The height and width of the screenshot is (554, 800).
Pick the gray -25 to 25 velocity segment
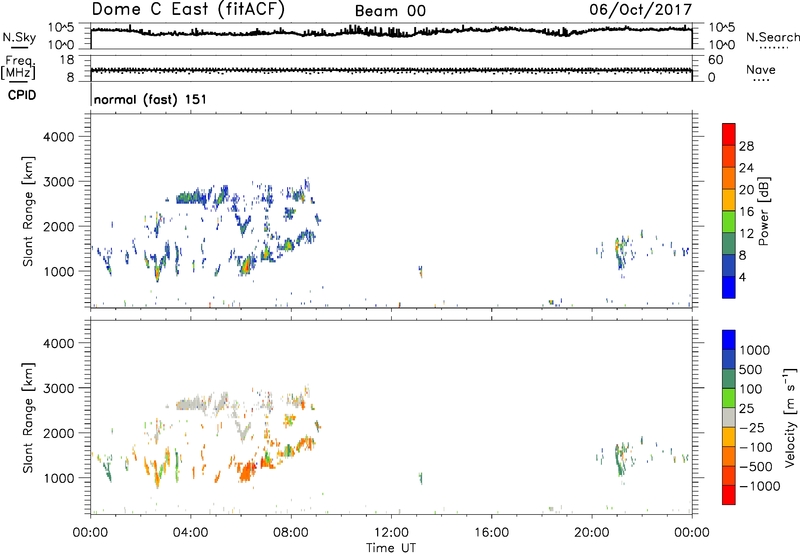pyautogui.click(x=729, y=417)
